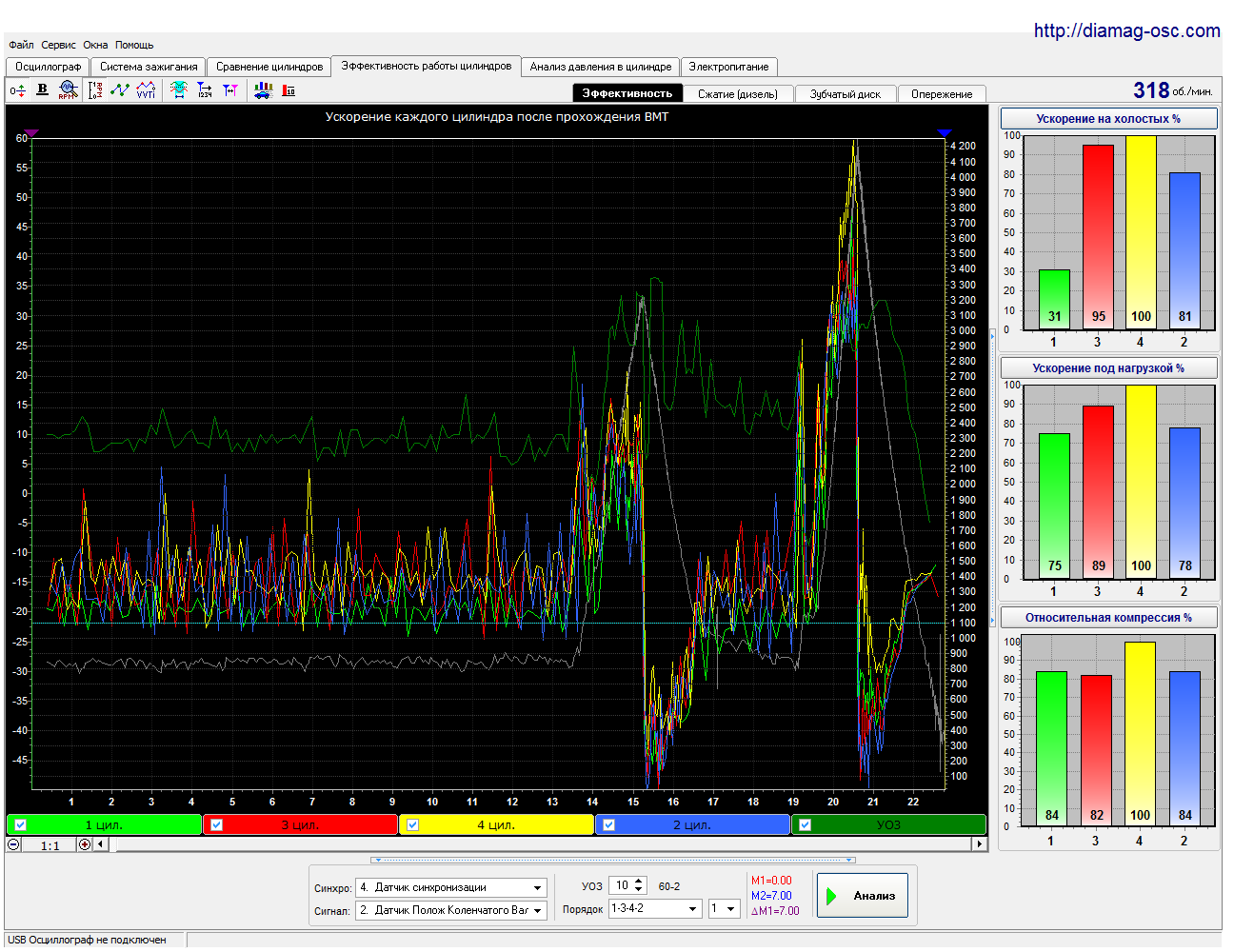Click the Ускорение на холостых % header

tap(1108, 119)
